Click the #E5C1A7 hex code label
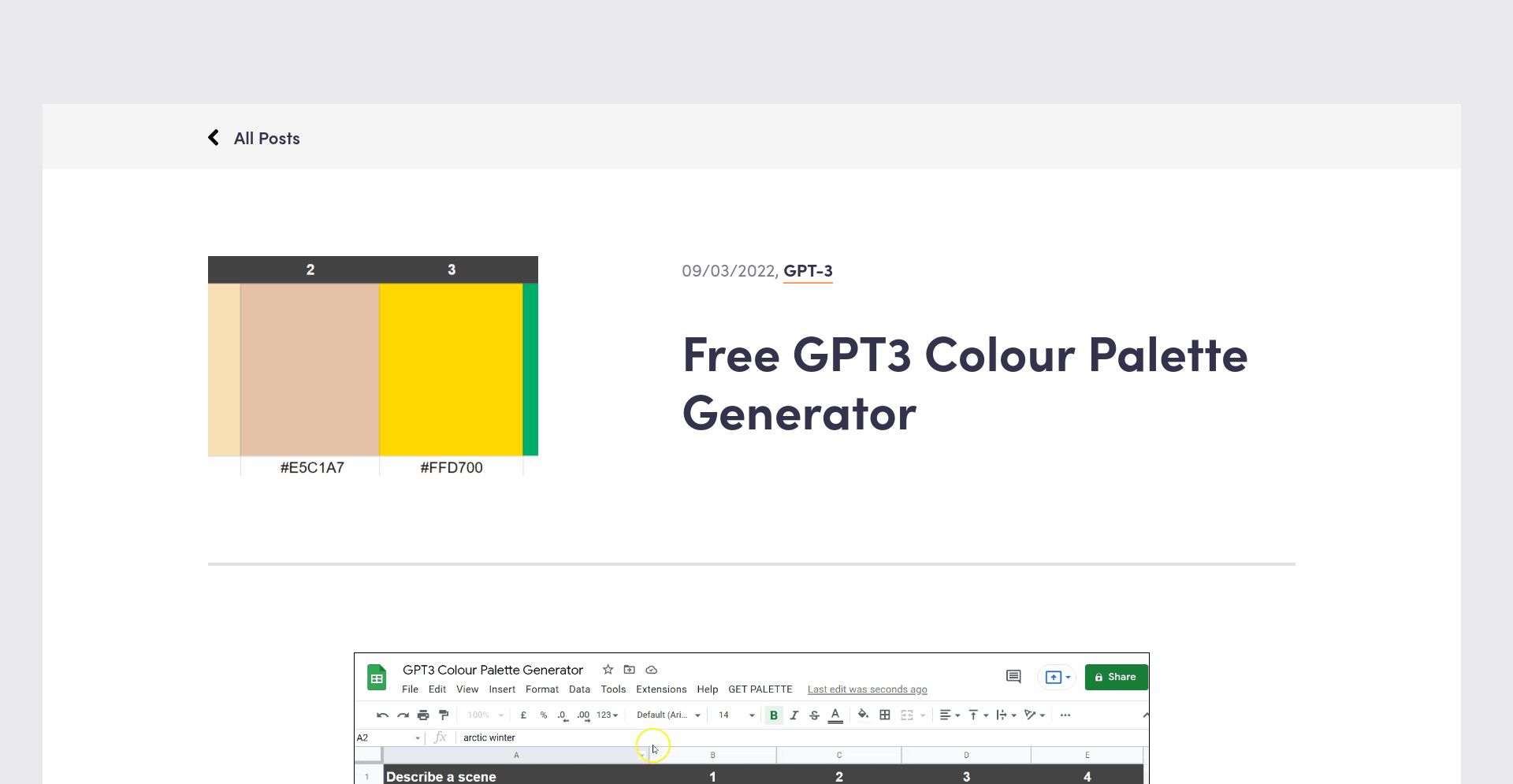This screenshot has height=784, width=1513. [312, 467]
